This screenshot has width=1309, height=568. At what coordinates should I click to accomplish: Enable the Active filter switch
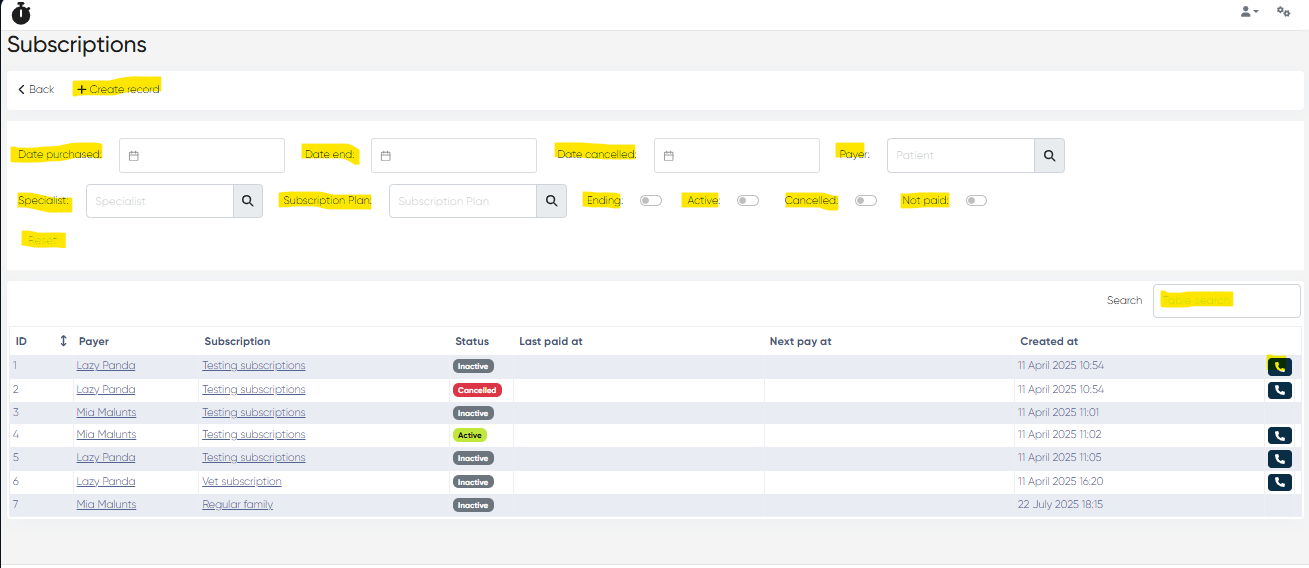tap(748, 201)
